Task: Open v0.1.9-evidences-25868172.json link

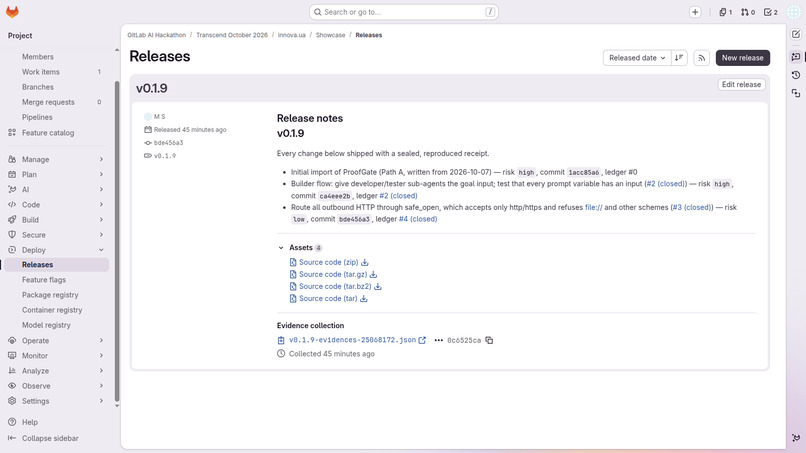Action: click(352, 340)
